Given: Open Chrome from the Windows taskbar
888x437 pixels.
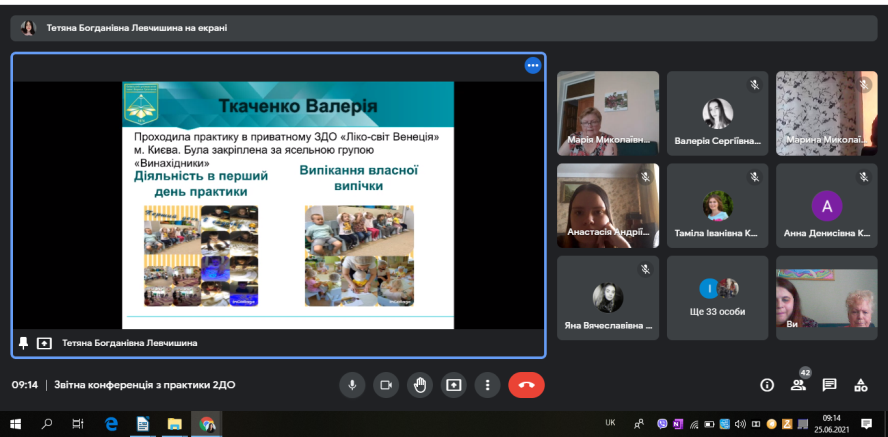Looking at the screenshot, I should pos(207,424).
